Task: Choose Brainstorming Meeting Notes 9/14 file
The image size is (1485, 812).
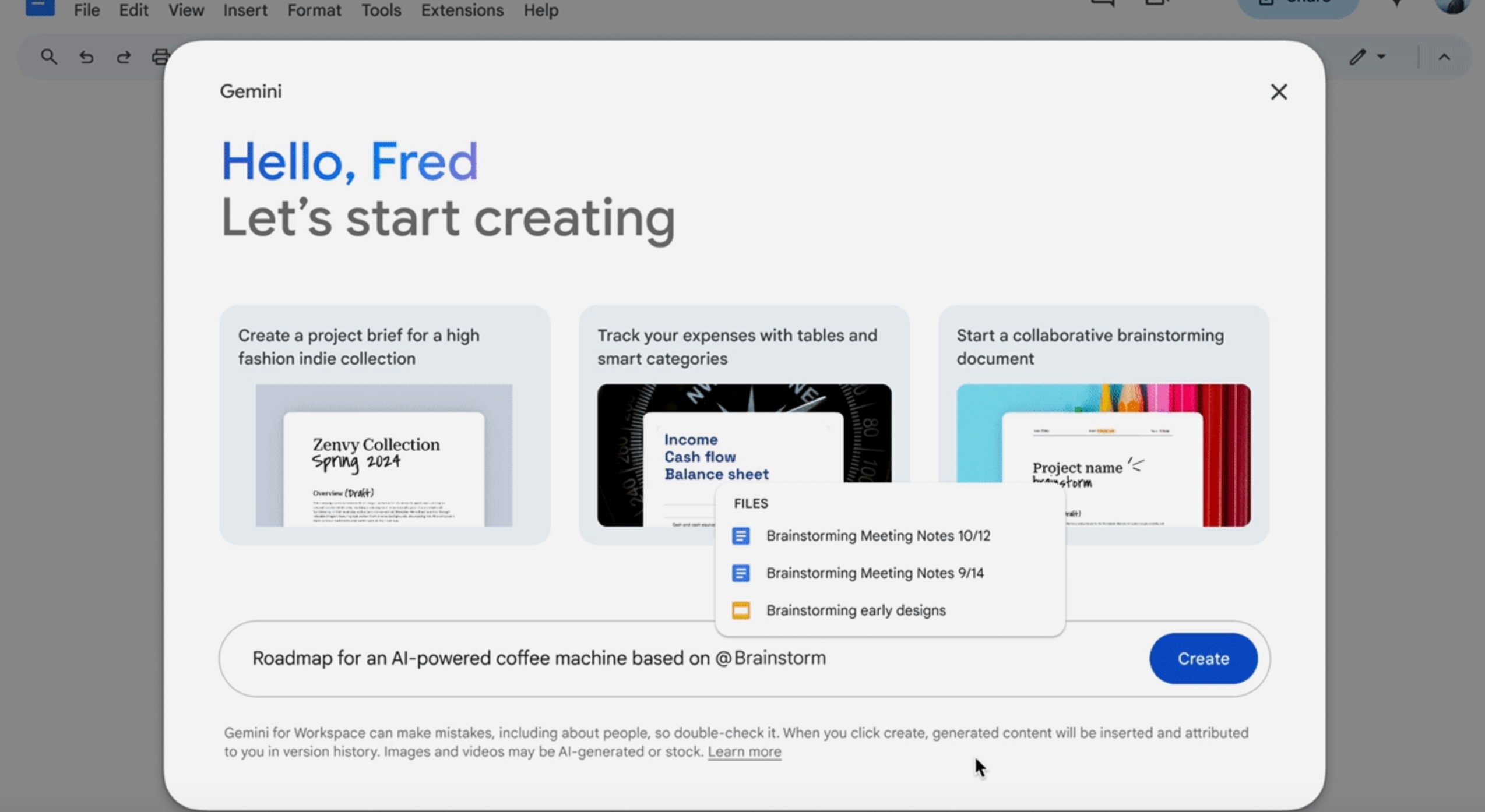Action: (874, 573)
